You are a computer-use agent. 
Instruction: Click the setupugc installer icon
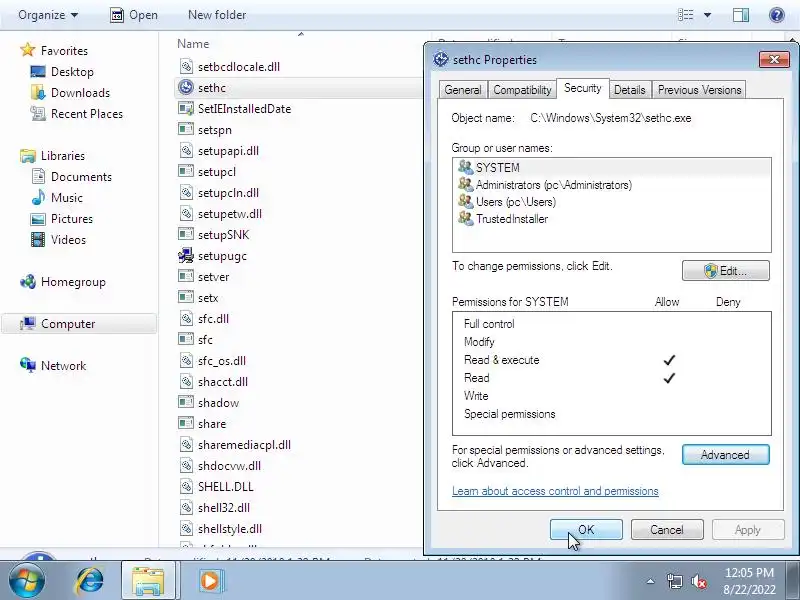(x=186, y=255)
